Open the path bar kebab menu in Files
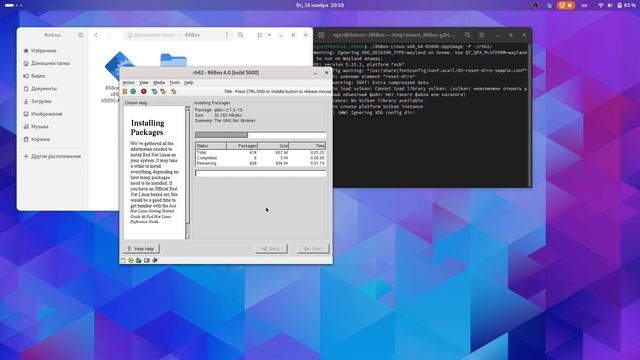 pos(227,35)
